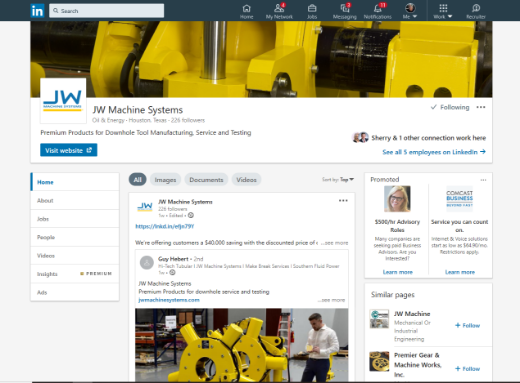The height and width of the screenshot is (383, 520).
Task: Open the LinkedIn logo home icon
Action: (x=37, y=11)
